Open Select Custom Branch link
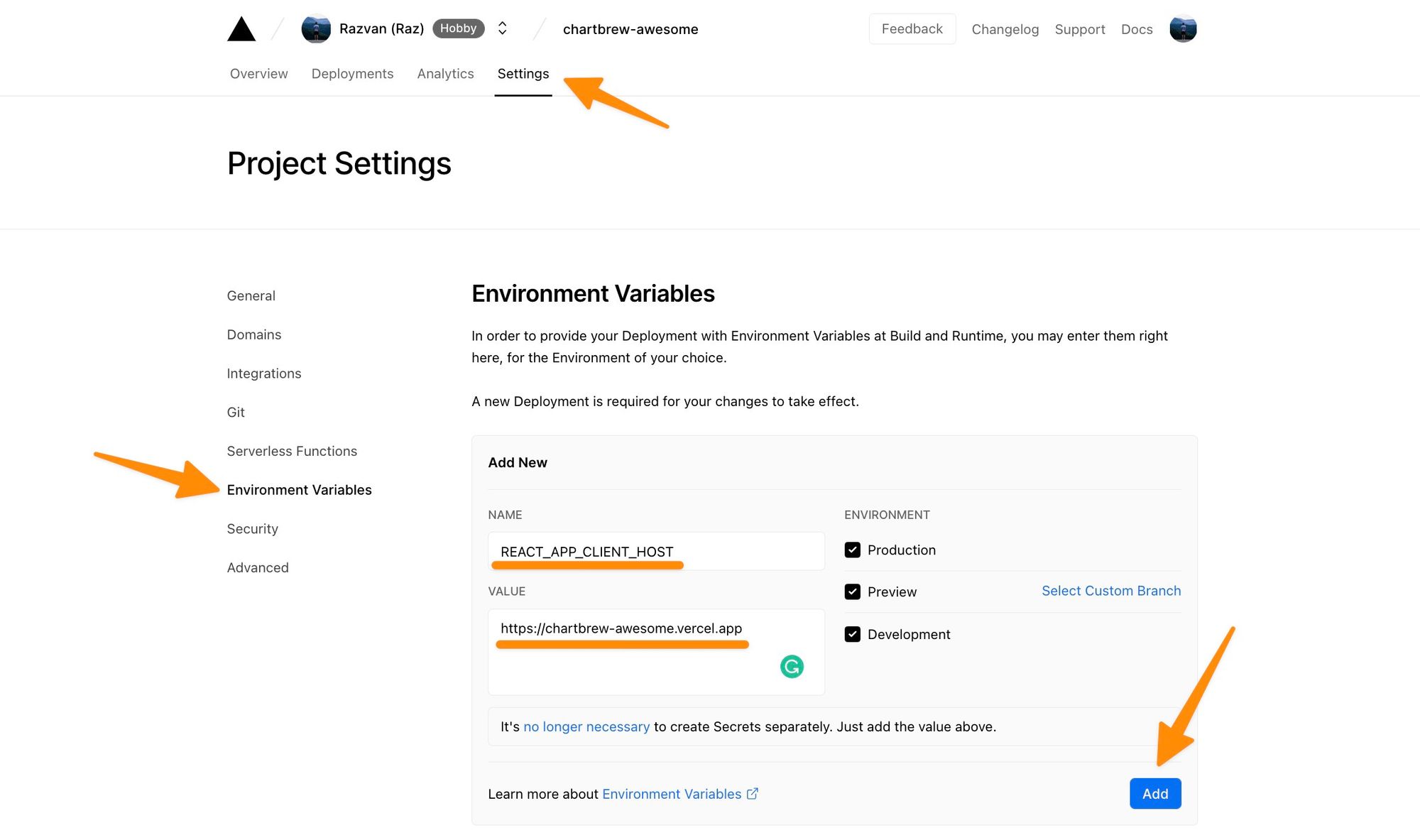The width and height of the screenshot is (1420, 840). tap(1111, 591)
